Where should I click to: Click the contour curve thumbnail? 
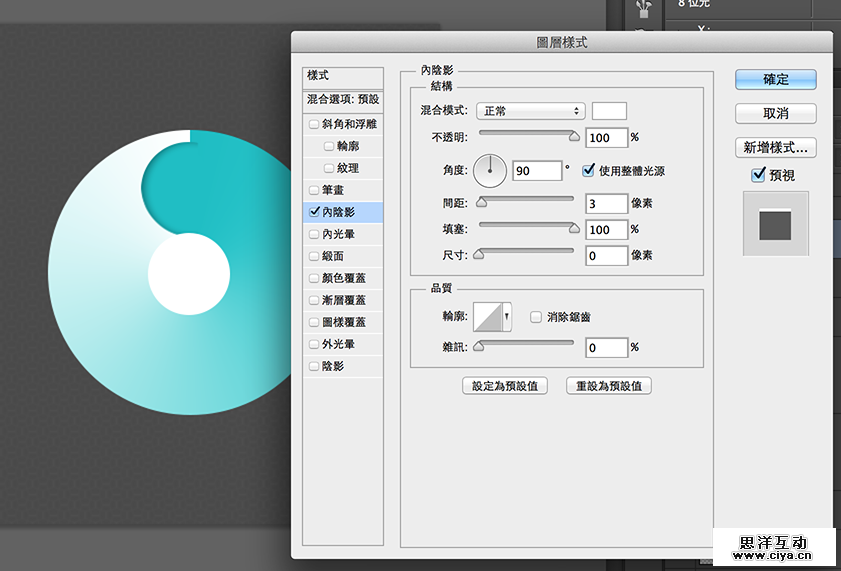coord(488,317)
